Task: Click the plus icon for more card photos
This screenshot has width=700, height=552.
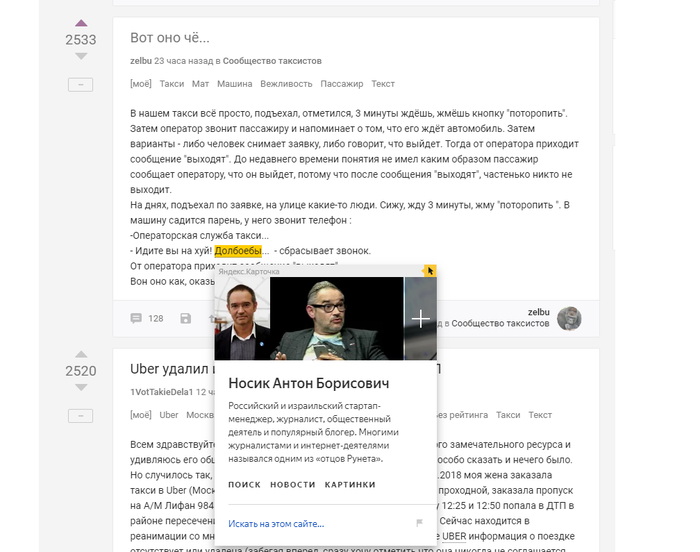Action: click(421, 319)
